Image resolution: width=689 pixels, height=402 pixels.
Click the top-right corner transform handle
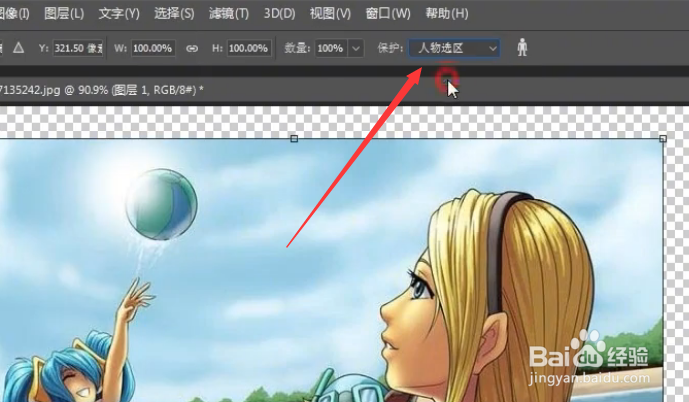pos(663,139)
